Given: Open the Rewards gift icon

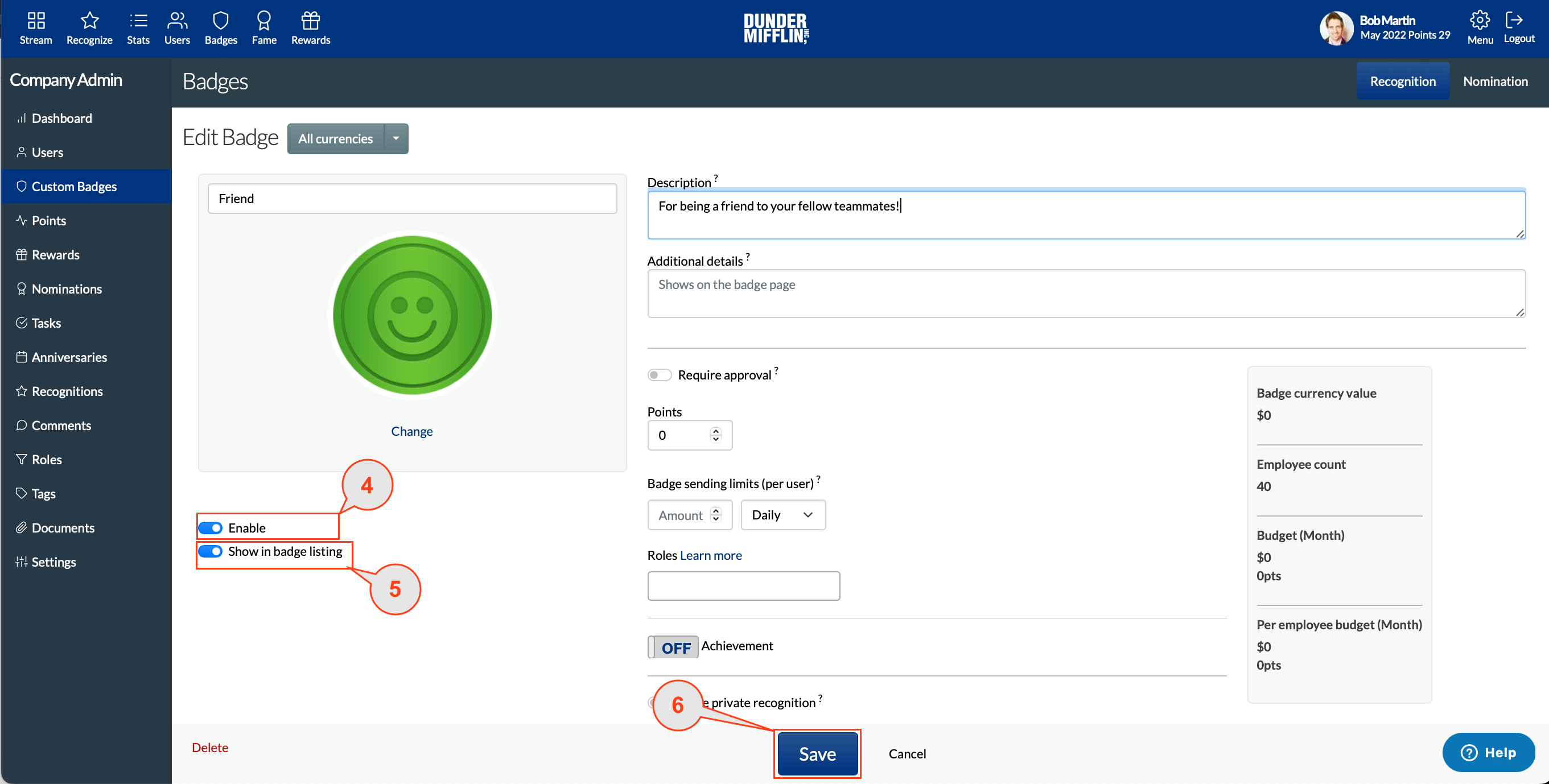Looking at the screenshot, I should (x=310, y=27).
